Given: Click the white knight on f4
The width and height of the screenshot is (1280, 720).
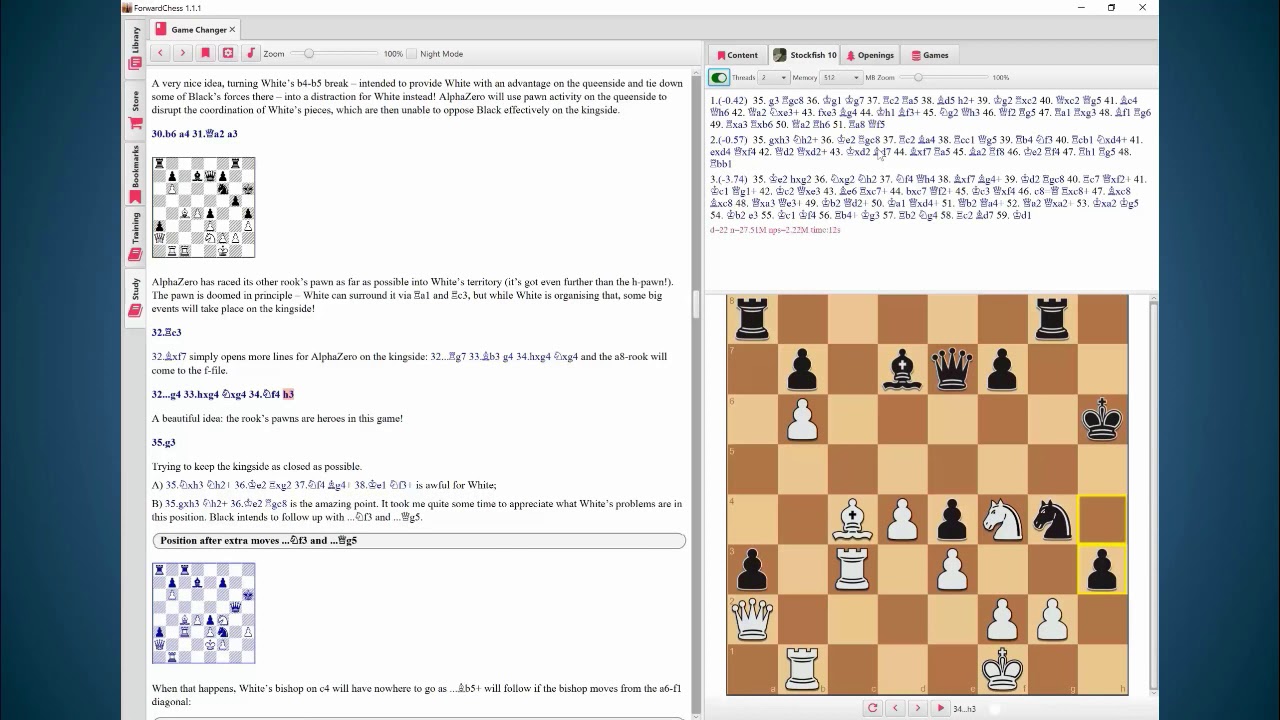Looking at the screenshot, I should pos(1002,519).
